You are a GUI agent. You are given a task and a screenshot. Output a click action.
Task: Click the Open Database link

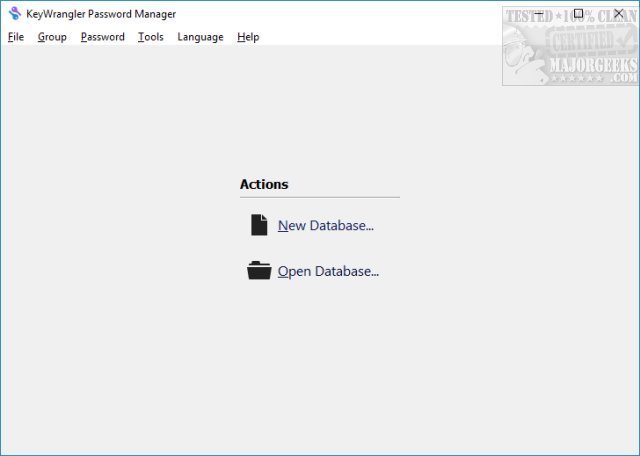click(328, 271)
